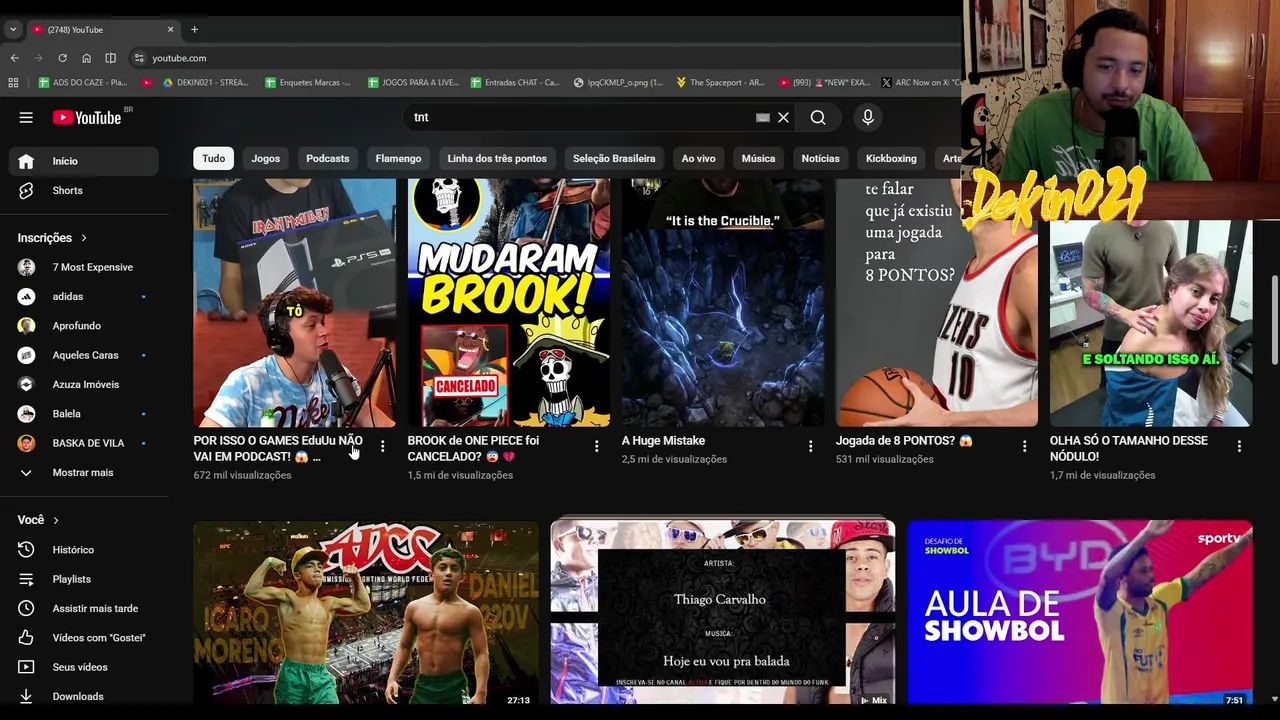Image resolution: width=1280 pixels, height=720 pixels.
Task: Click the YouTube logo
Action: pos(87,118)
